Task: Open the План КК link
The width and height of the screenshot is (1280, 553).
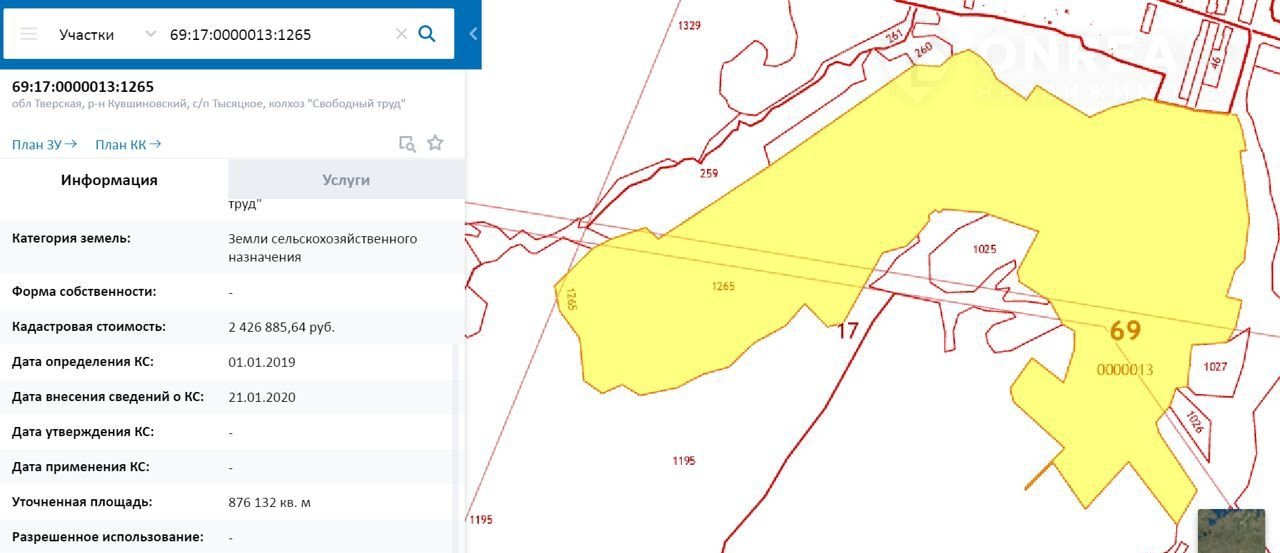Action: (x=128, y=145)
